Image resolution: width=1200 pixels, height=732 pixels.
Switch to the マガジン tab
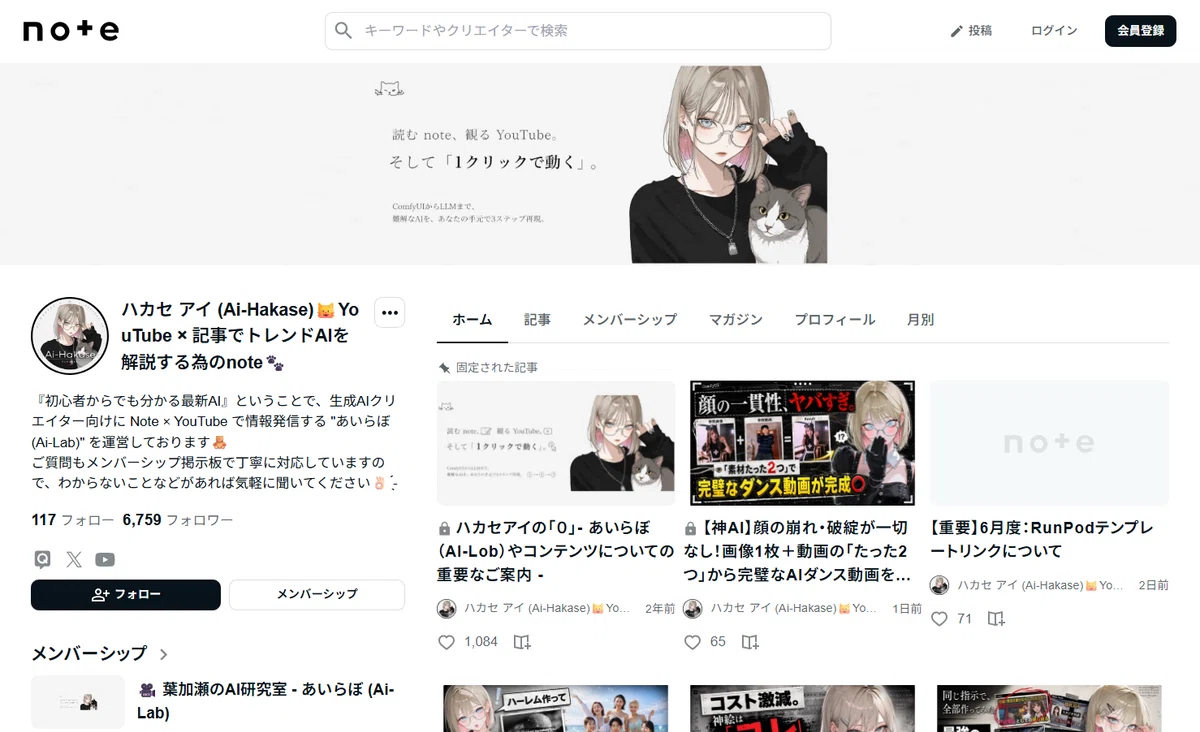736,320
